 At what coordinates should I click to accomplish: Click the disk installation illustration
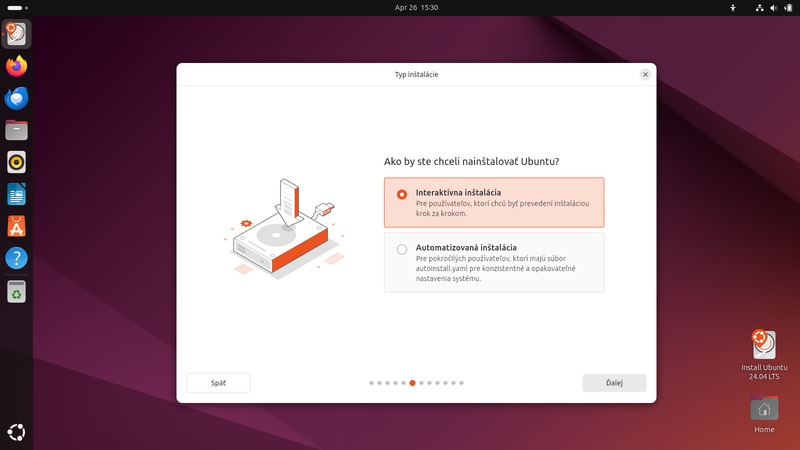click(x=284, y=228)
